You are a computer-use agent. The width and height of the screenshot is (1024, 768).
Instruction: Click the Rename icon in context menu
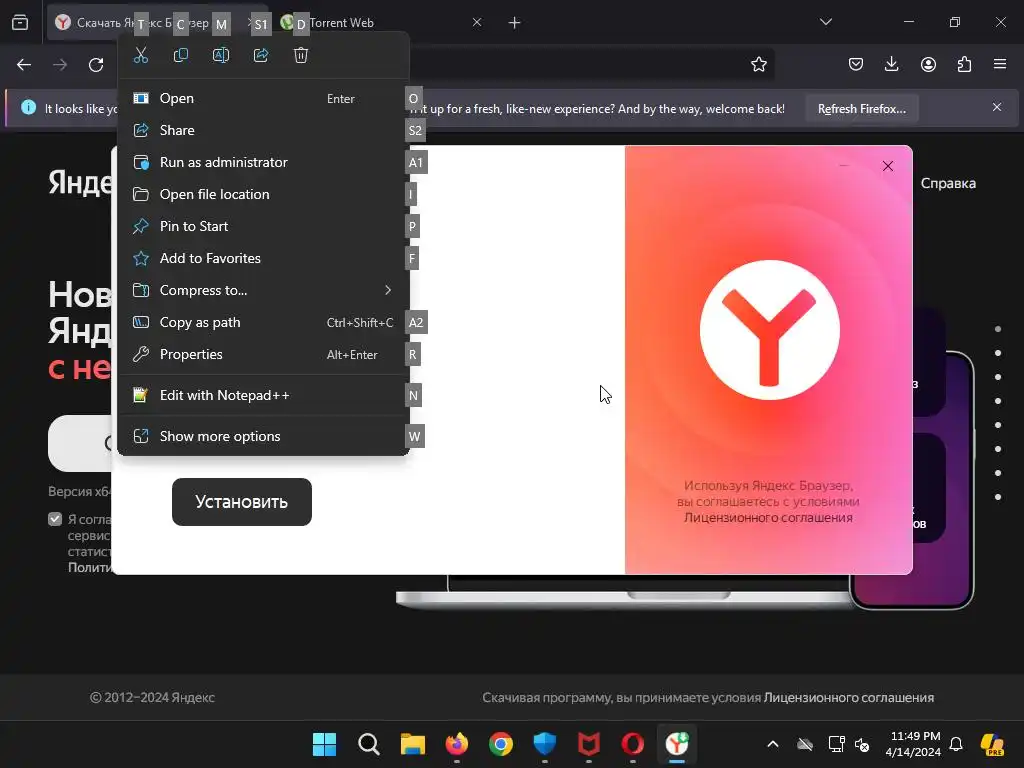(x=221, y=56)
